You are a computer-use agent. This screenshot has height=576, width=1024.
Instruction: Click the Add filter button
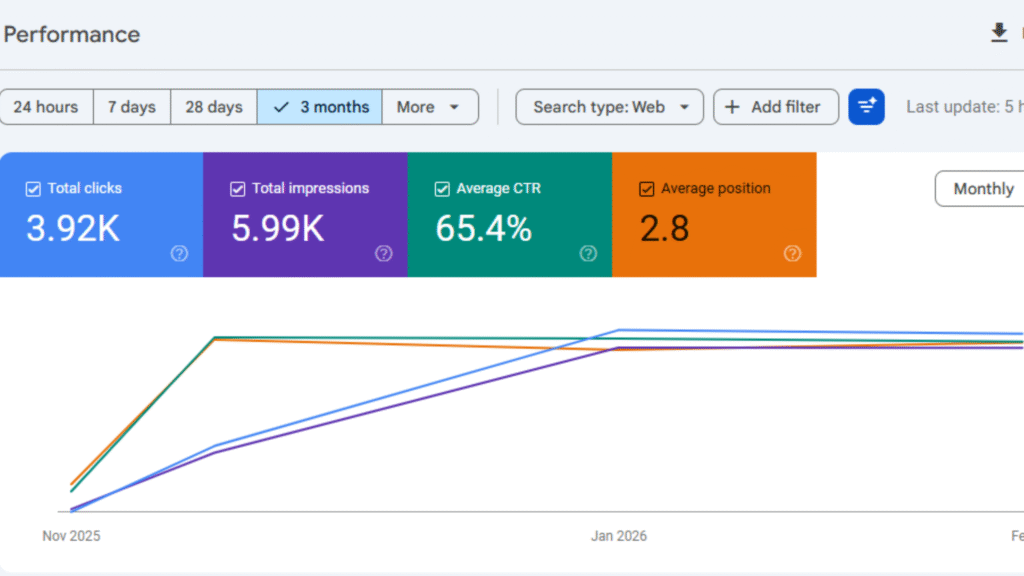775,107
